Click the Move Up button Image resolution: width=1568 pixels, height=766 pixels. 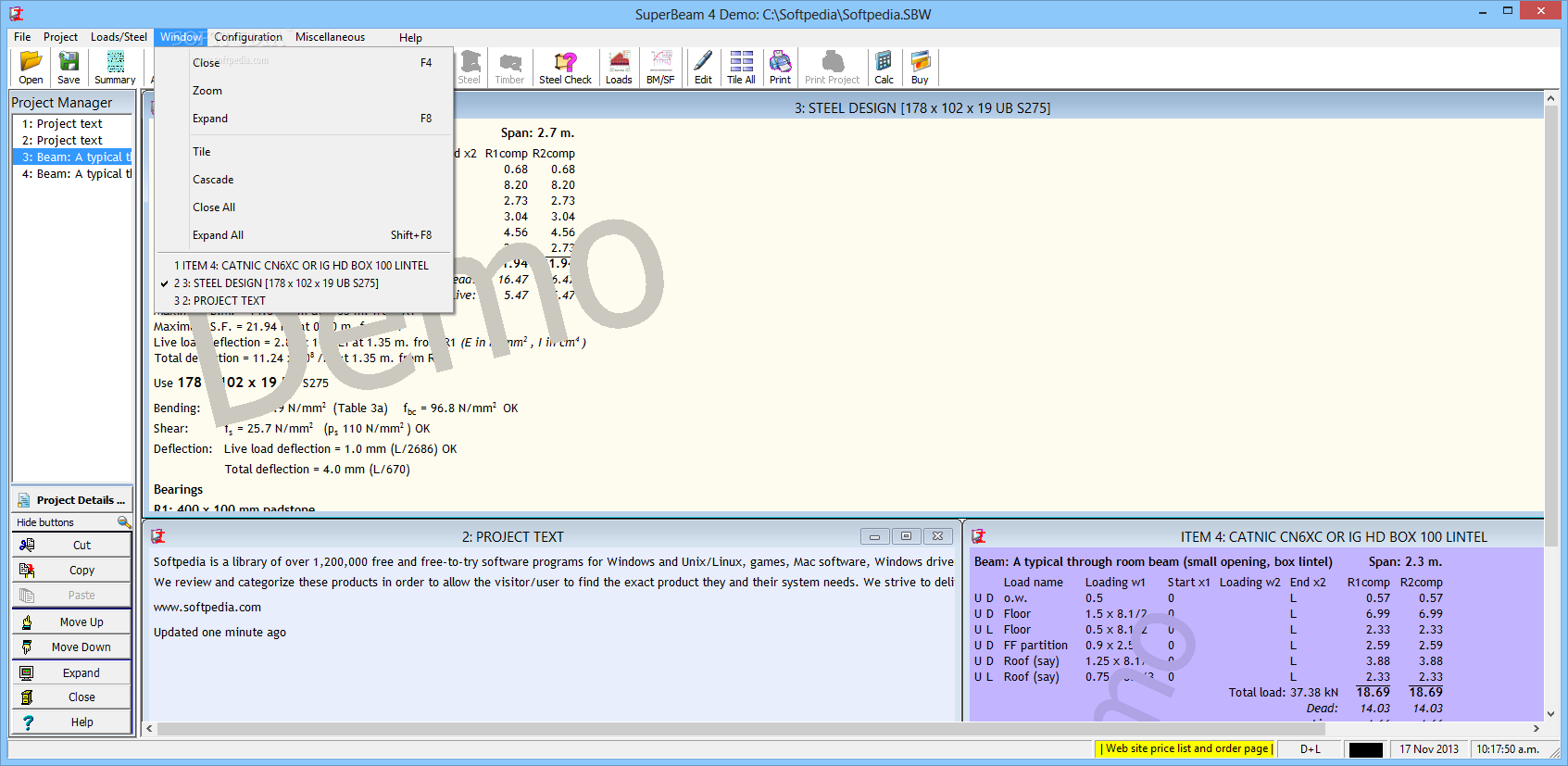pos(72,622)
